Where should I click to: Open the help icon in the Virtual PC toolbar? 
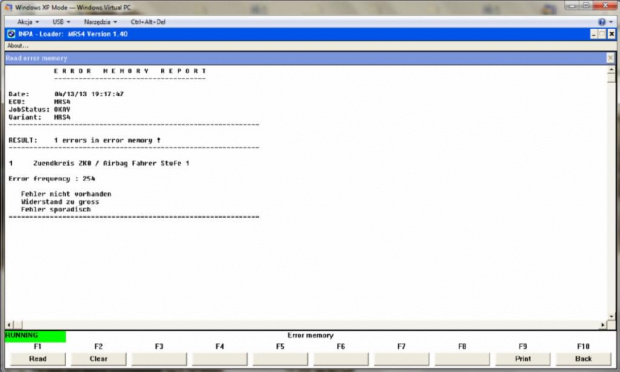coord(601,22)
